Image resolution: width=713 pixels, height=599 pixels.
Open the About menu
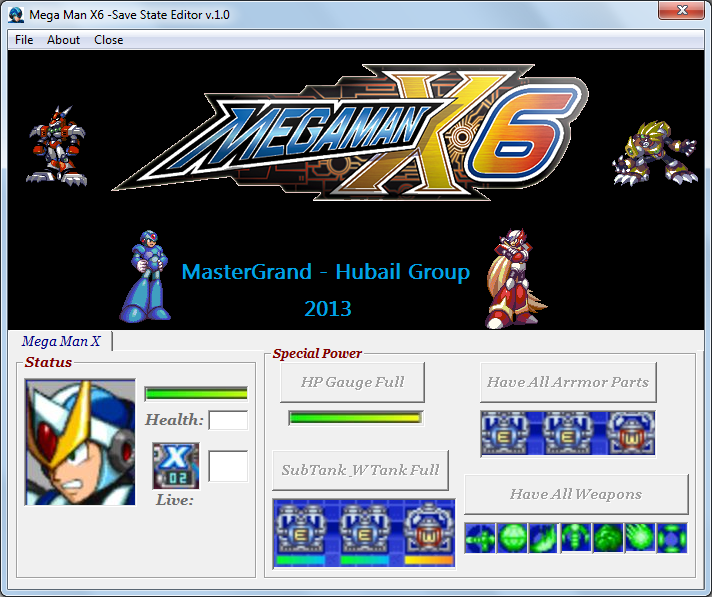(63, 40)
